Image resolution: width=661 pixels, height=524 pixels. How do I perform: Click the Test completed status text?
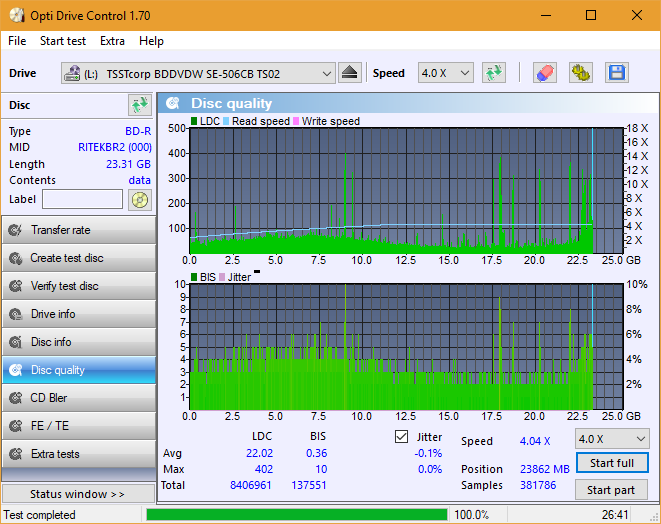point(40,515)
